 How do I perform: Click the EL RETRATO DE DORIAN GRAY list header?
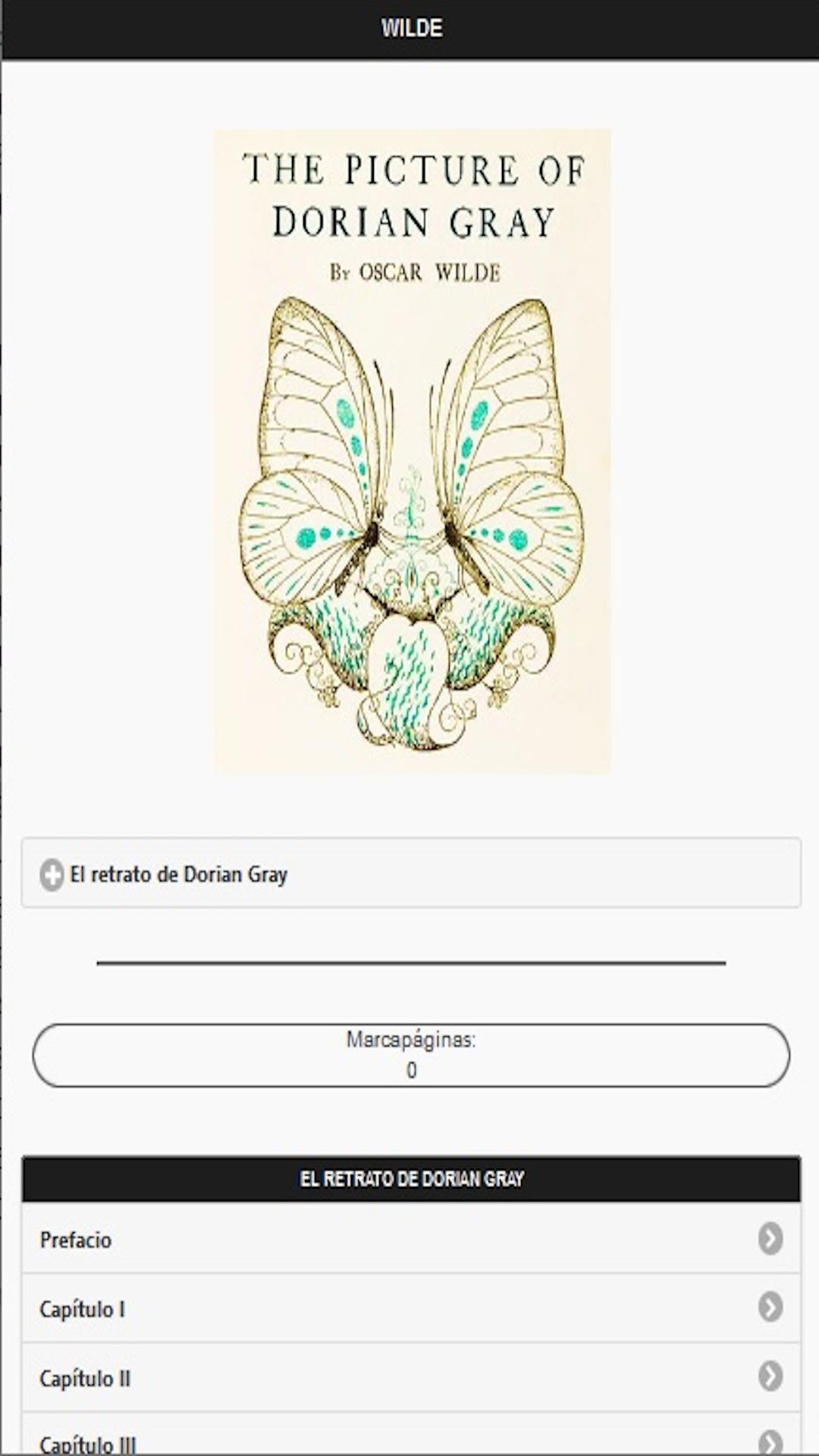411,1179
